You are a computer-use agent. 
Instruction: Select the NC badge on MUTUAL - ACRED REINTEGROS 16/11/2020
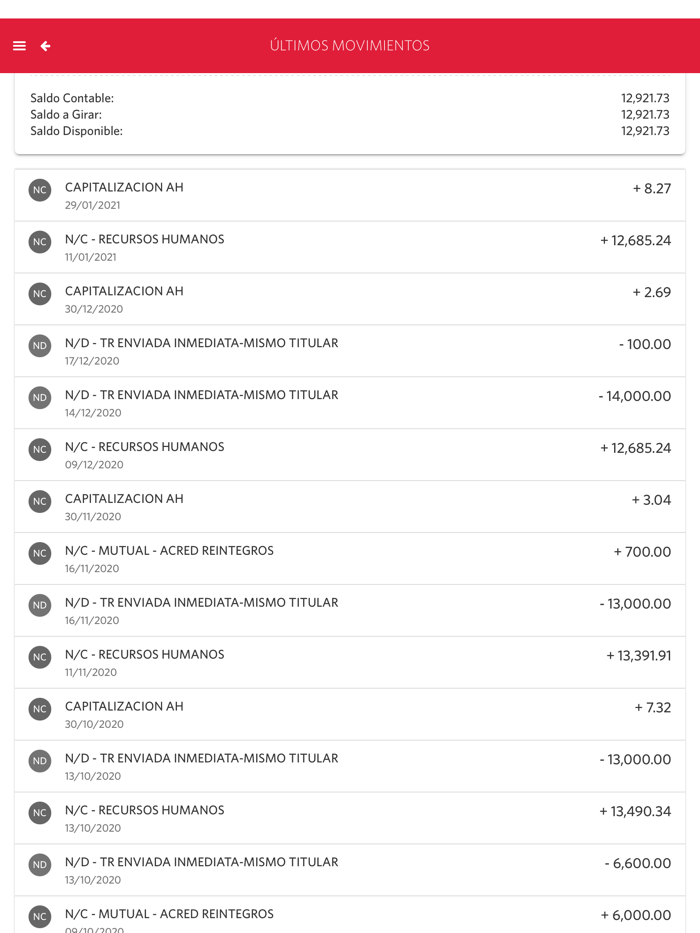coord(39,553)
